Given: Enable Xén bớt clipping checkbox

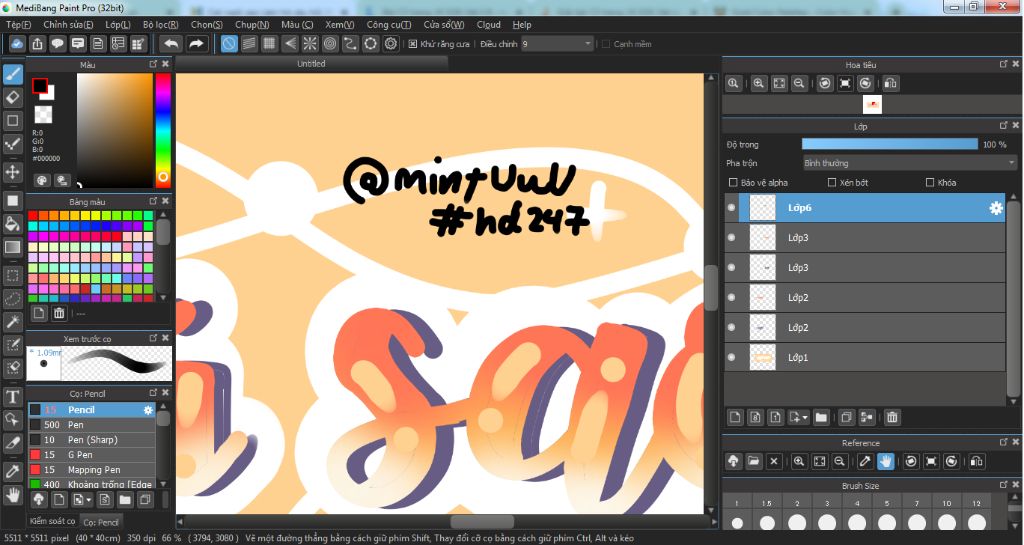Looking at the screenshot, I should point(832,182).
